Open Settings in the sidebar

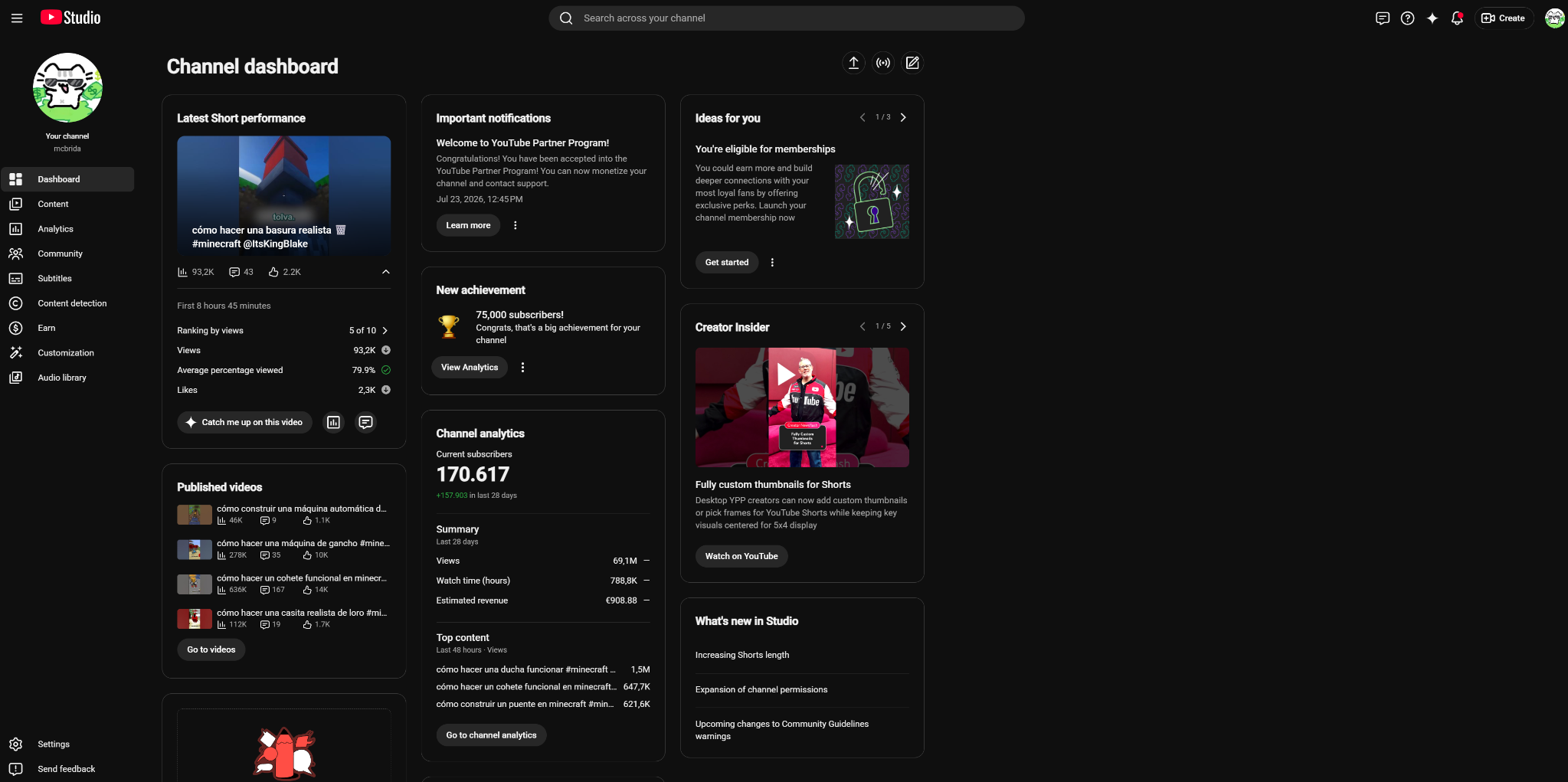click(67, 744)
